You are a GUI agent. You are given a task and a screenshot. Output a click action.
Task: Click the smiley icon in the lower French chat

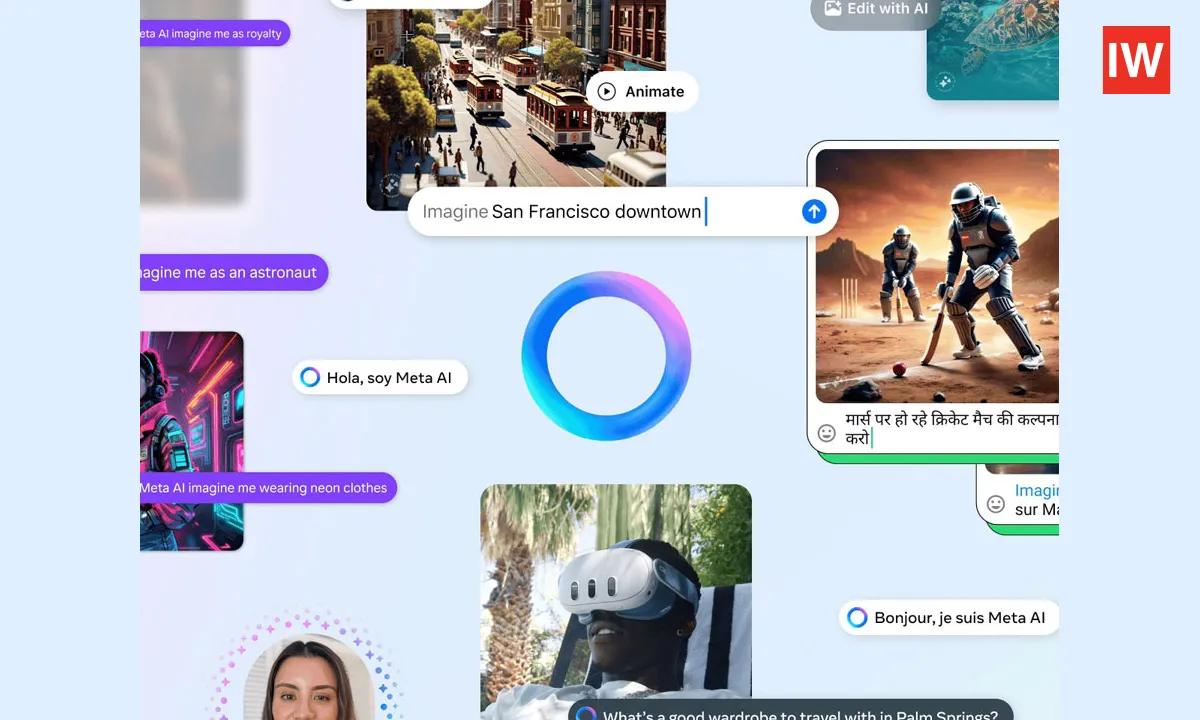coord(996,504)
